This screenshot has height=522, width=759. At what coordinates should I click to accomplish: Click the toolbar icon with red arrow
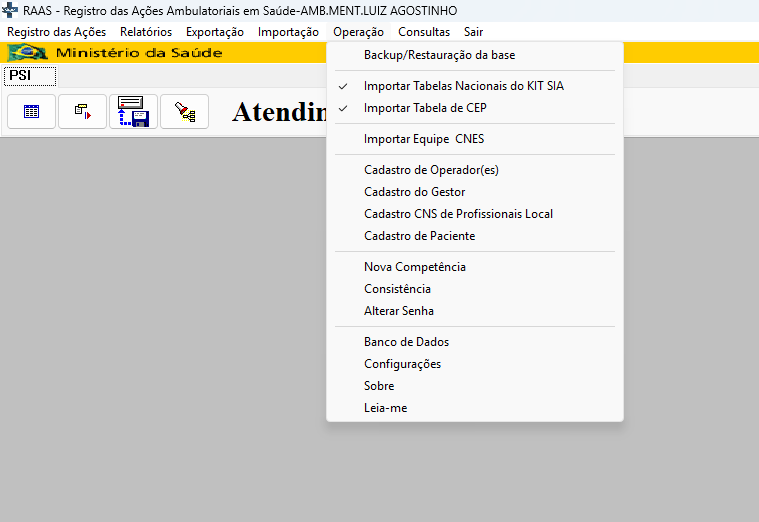(x=82, y=112)
